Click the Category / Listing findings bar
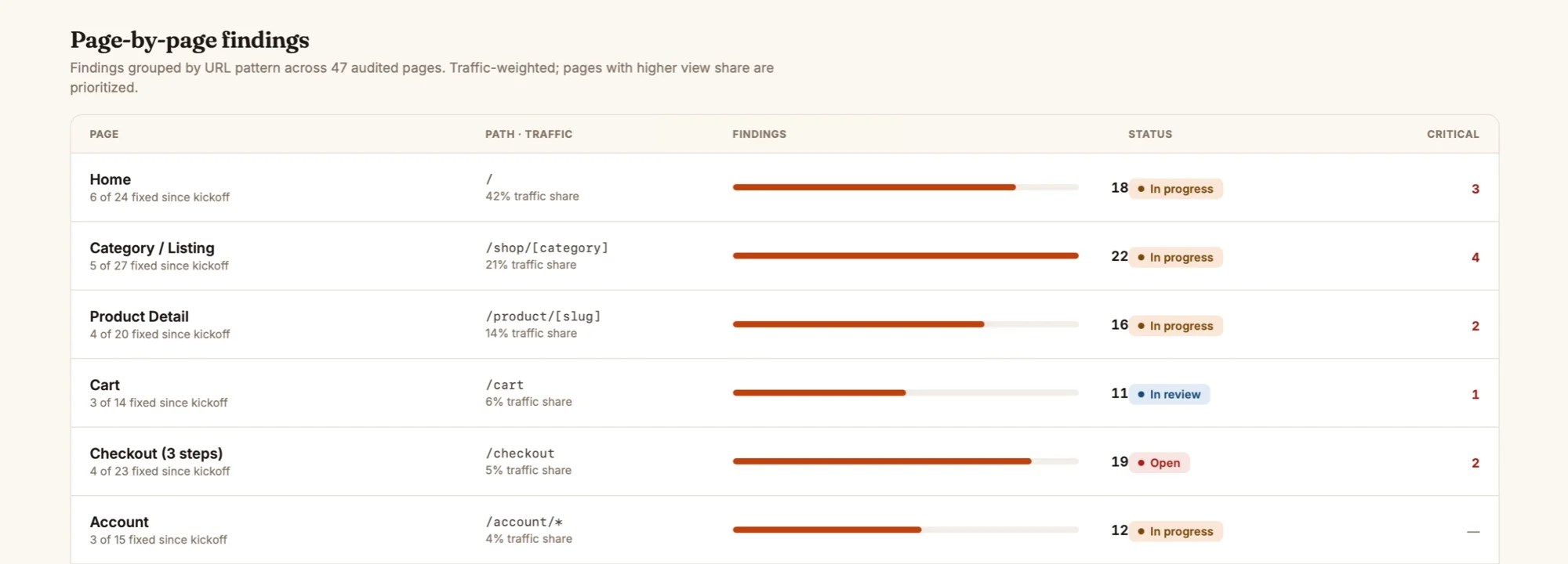Screen dimensions: 1568x564 906,255
